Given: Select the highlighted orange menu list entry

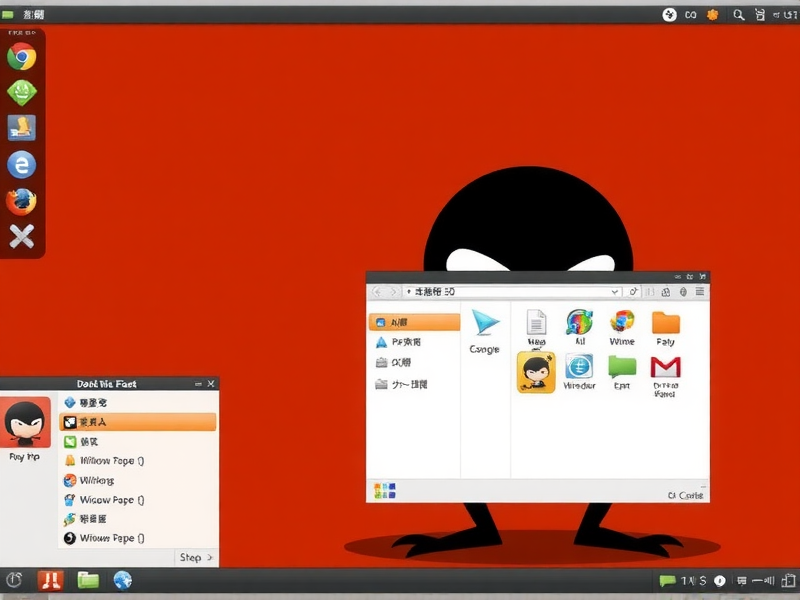Looking at the screenshot, I should 137,422.
